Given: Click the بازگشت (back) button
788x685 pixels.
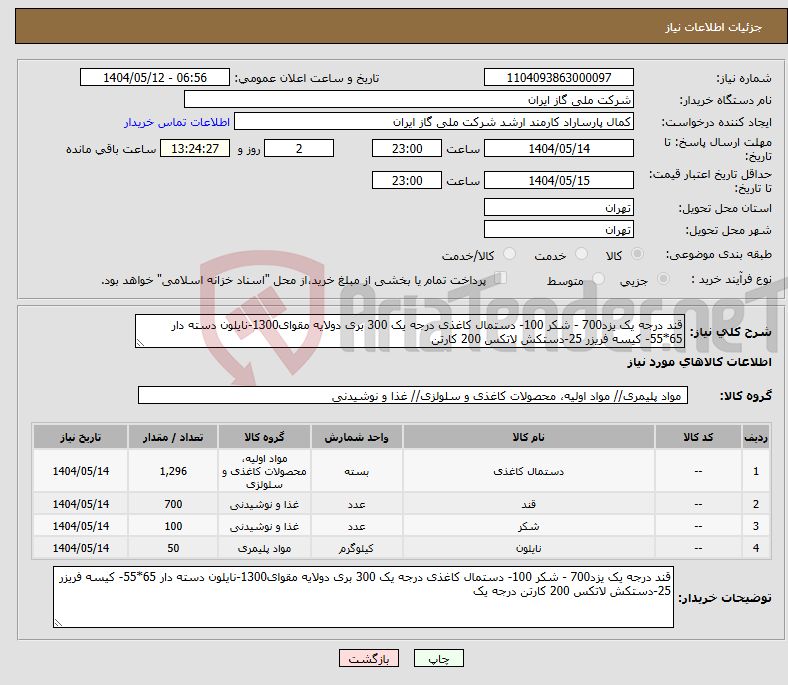Looking at the screenshot, I should pyautogui.click(x=369, y=658).
